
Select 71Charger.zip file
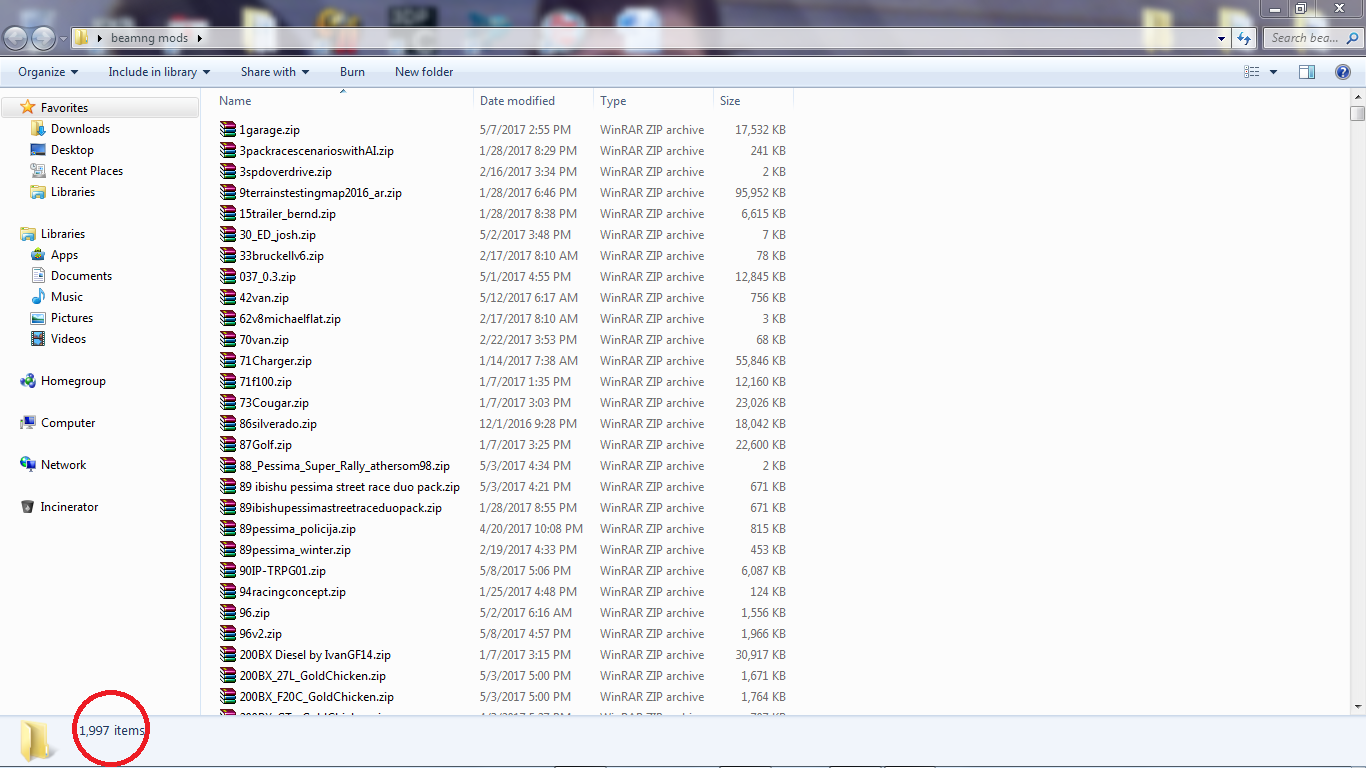tap(275, 361)
